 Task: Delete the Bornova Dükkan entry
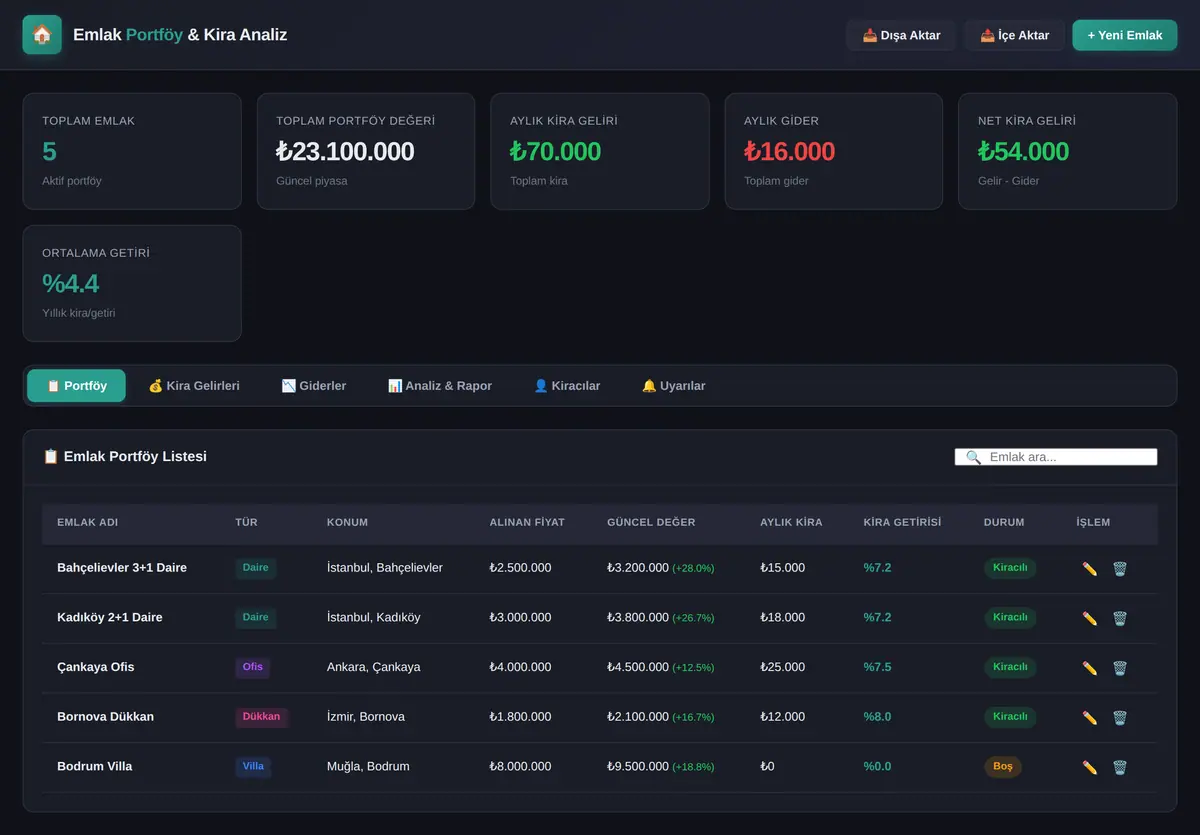[x=1120, y=717]
